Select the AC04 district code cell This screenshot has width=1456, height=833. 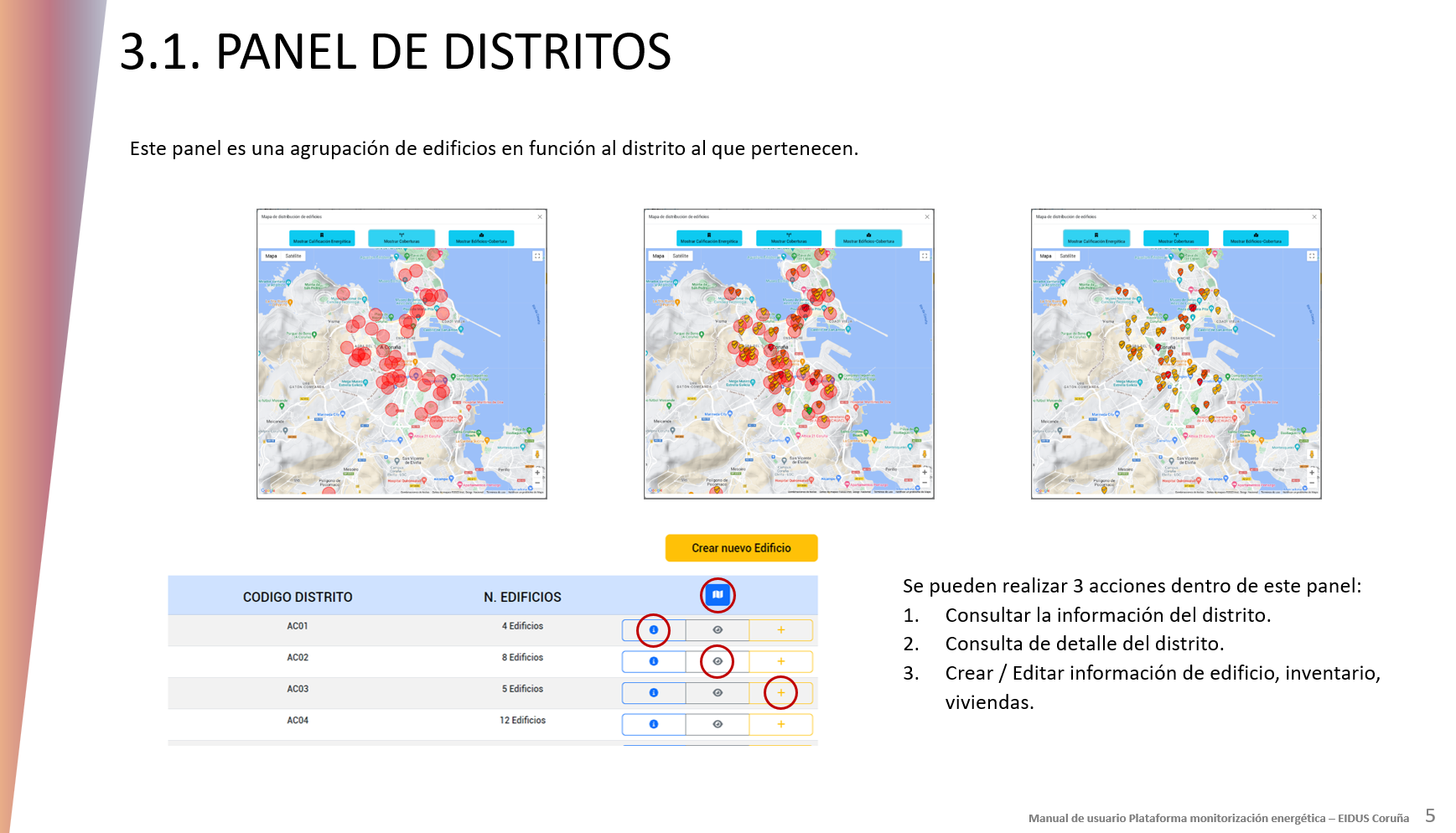point(298,721)
